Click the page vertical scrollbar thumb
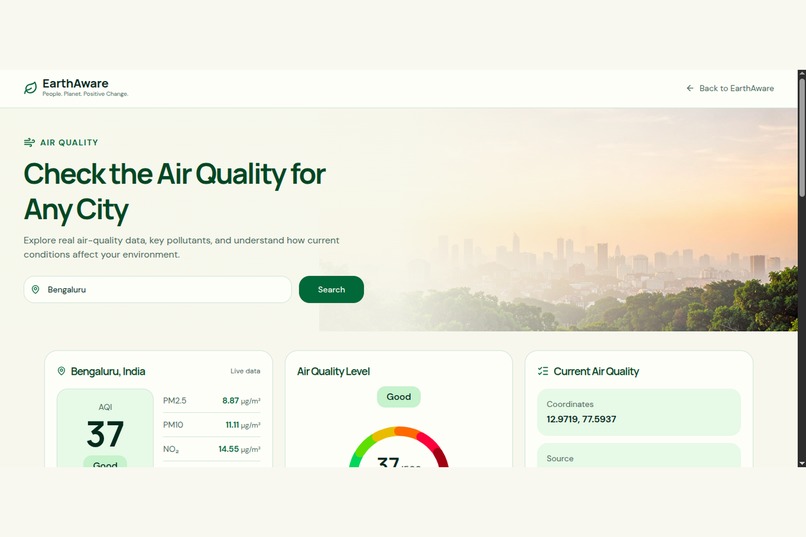The width and height of the screenshot is (806, 537). [801, 136]
